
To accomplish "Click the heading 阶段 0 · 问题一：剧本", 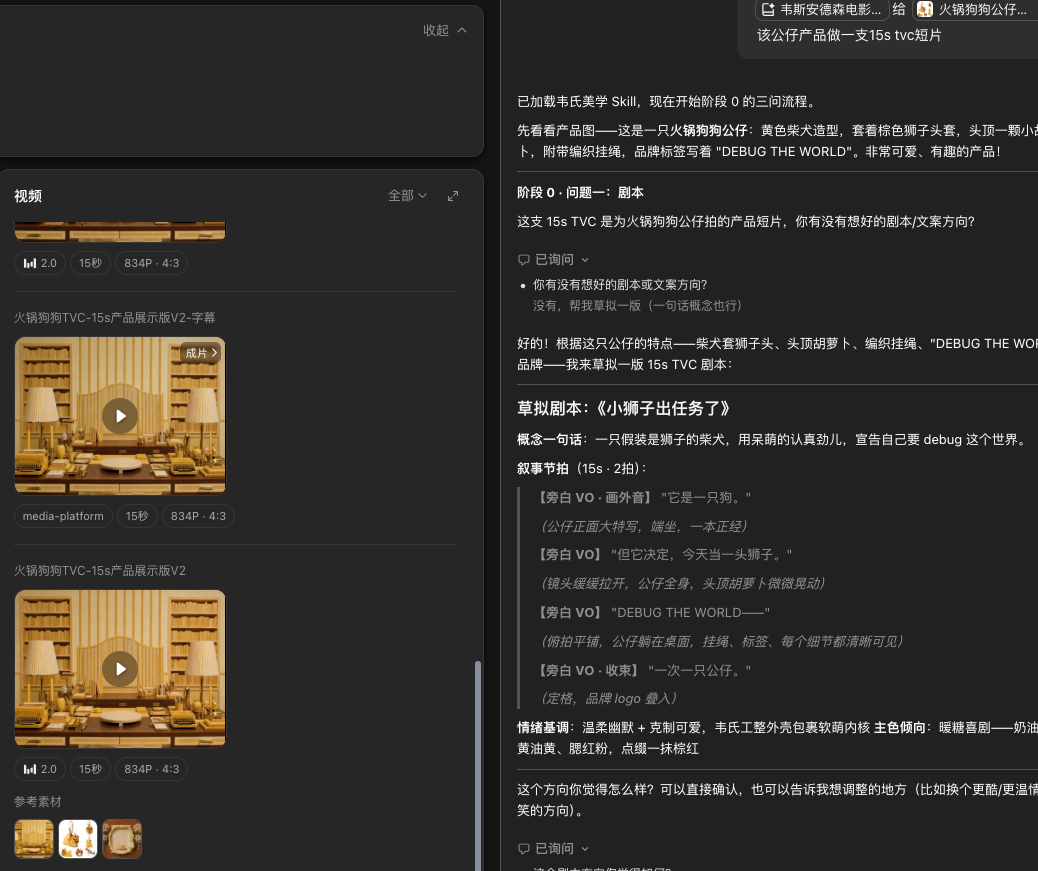I will click(581, 193).
